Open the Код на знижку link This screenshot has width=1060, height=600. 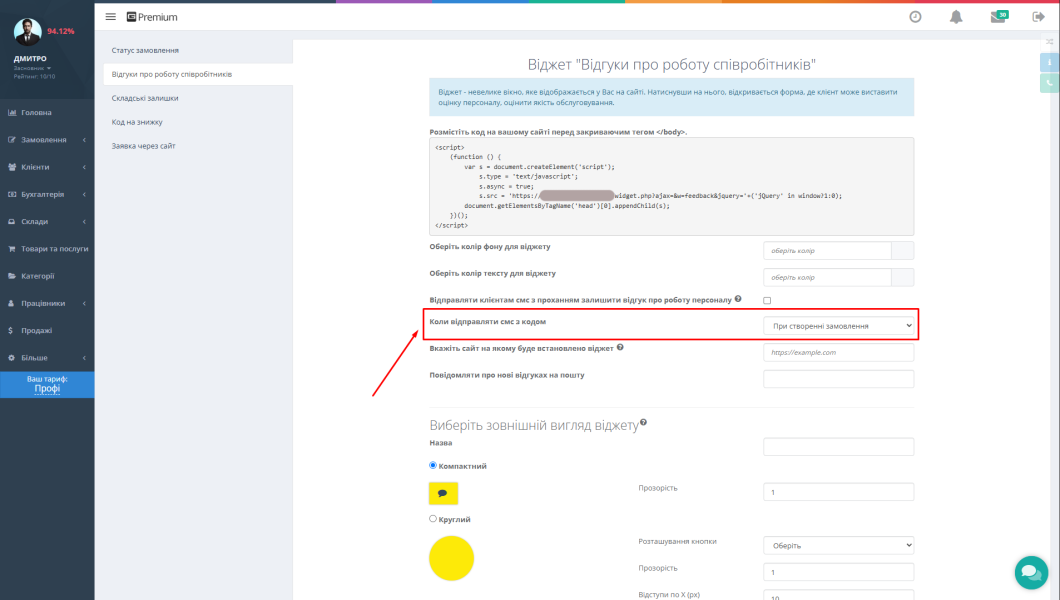pos(137,122)
